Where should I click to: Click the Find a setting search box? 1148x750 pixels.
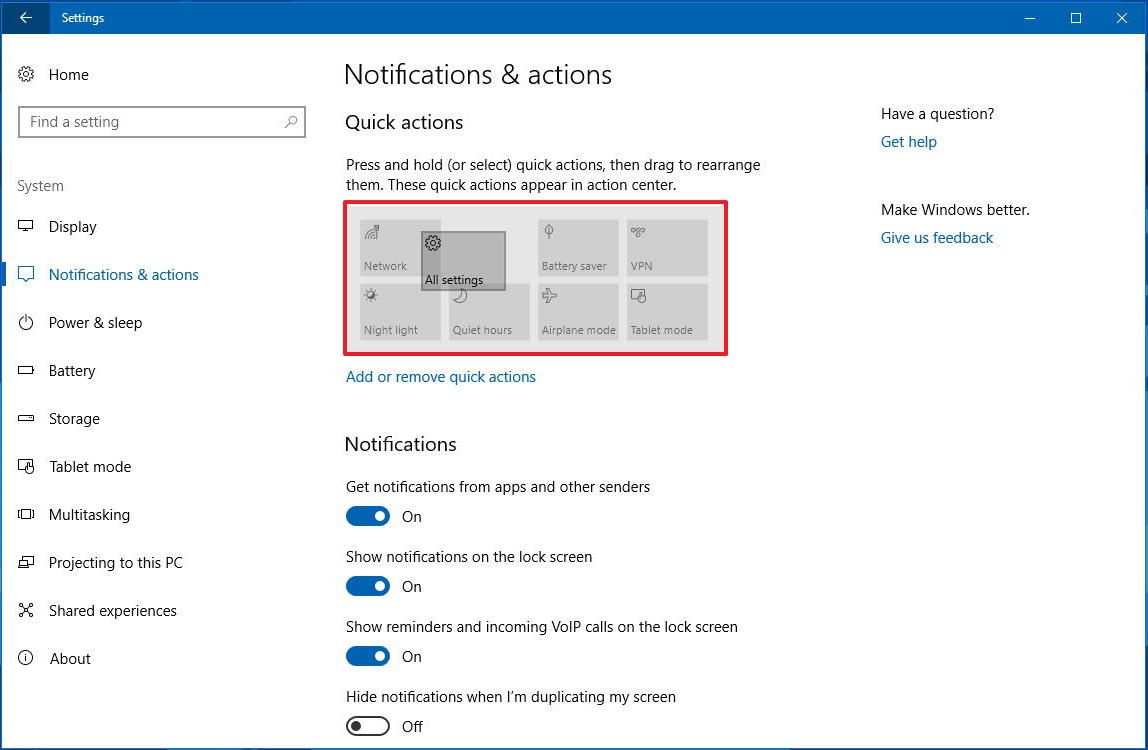[162, 121]
